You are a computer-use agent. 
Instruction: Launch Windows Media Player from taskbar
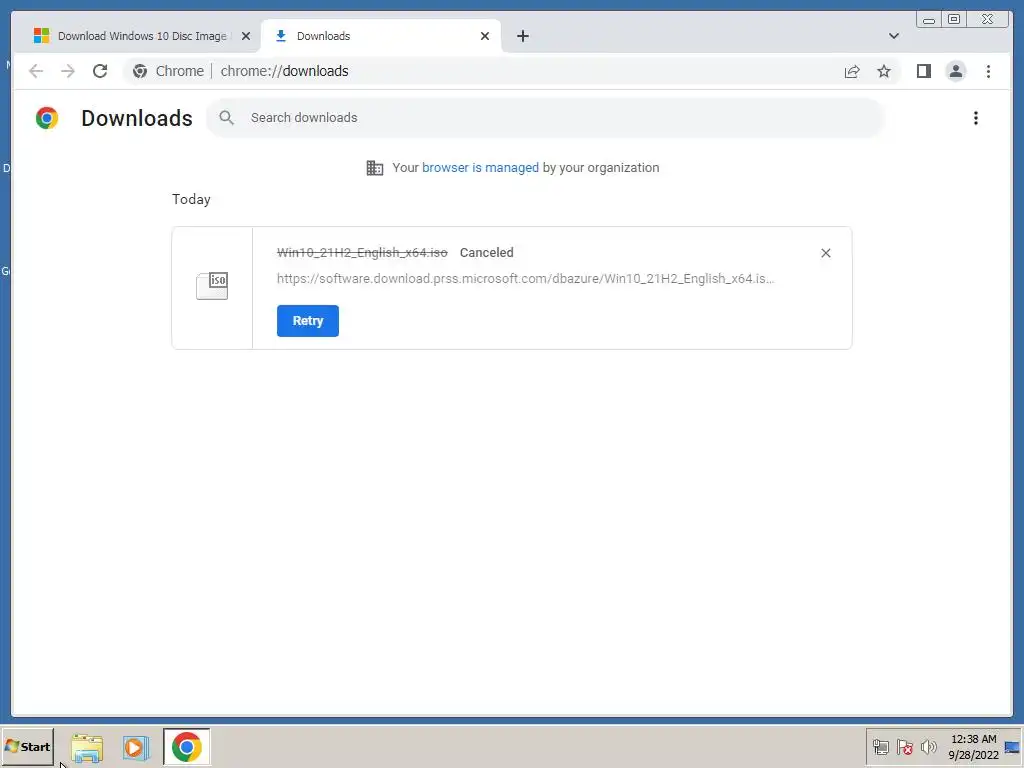(x=136, y=748)
